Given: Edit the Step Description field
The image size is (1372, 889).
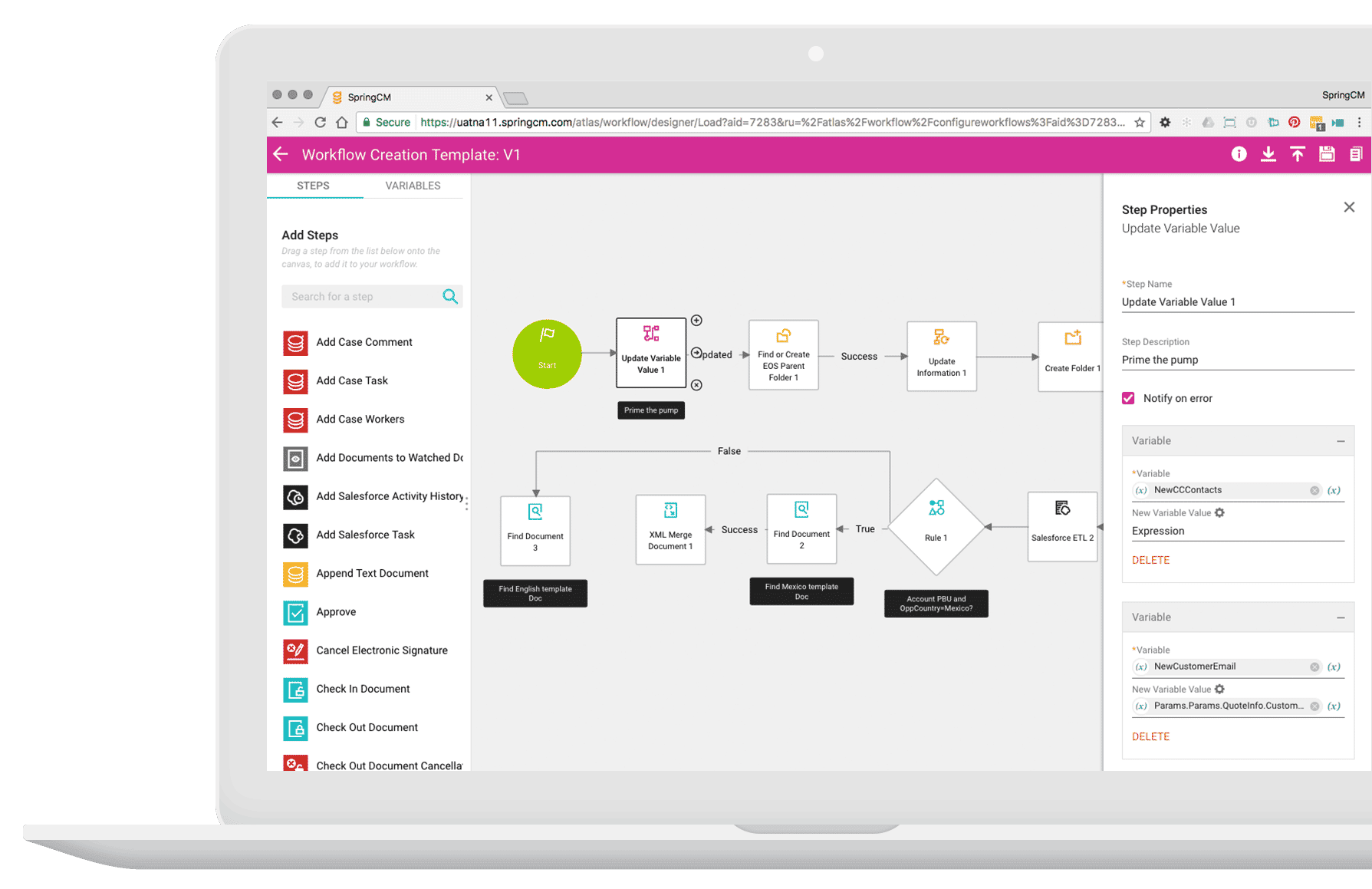Looking at the screenshot, I should click(x=1238, y=360).
